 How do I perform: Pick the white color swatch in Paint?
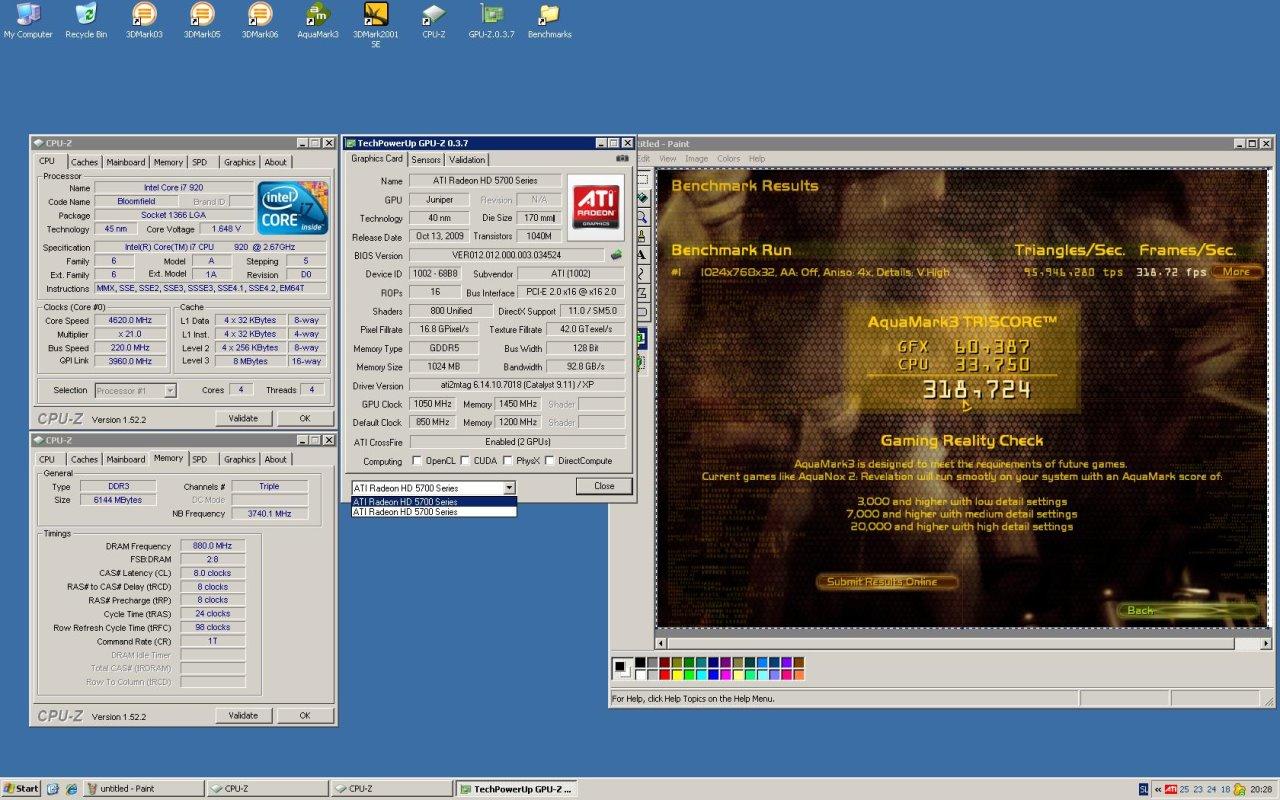coord(641,674)
